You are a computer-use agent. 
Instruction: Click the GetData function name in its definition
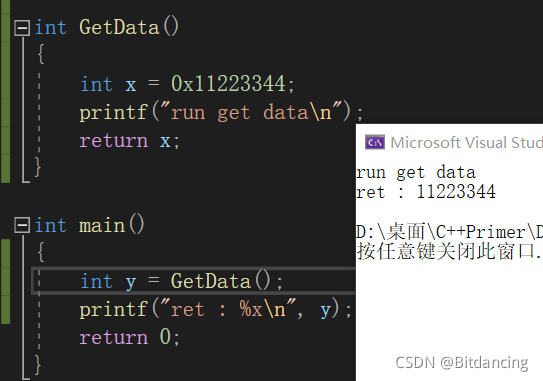click(x=119, y=27)
